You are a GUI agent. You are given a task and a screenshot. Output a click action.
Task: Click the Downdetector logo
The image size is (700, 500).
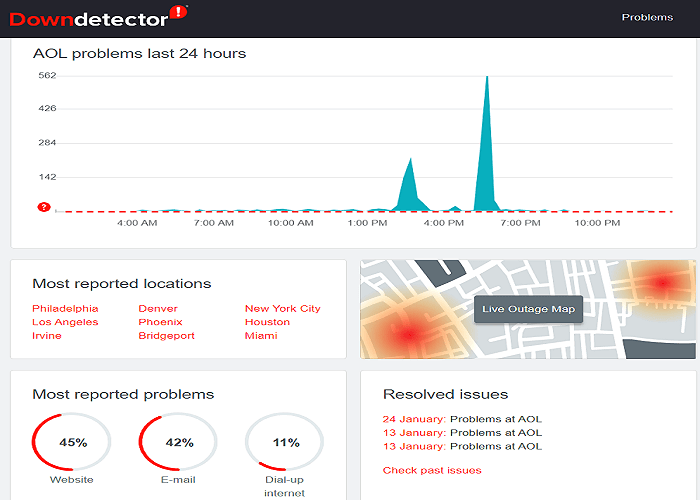click(x=98, y=17)
